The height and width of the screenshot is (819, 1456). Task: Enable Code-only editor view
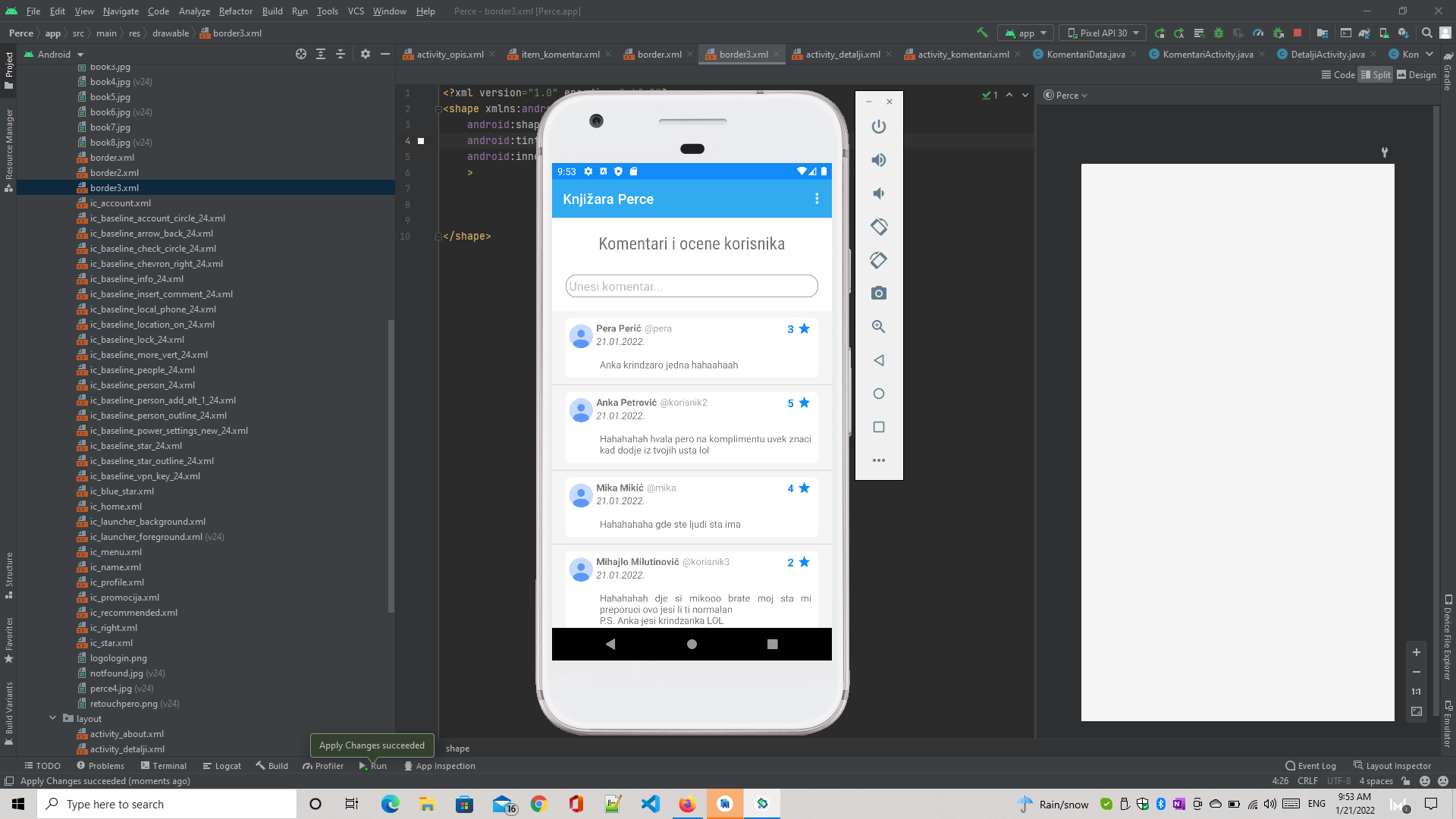(x=1338, y=74)
